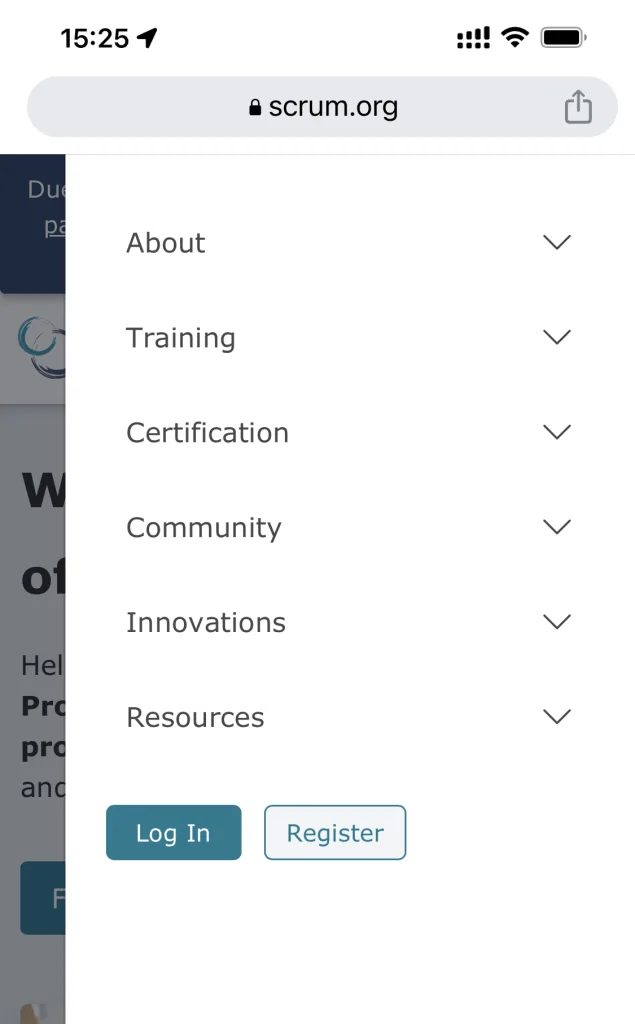This screenshot has width=635, height=1024.
Task: Tap the Wi-Fi status icon
Action: [515, 37]
